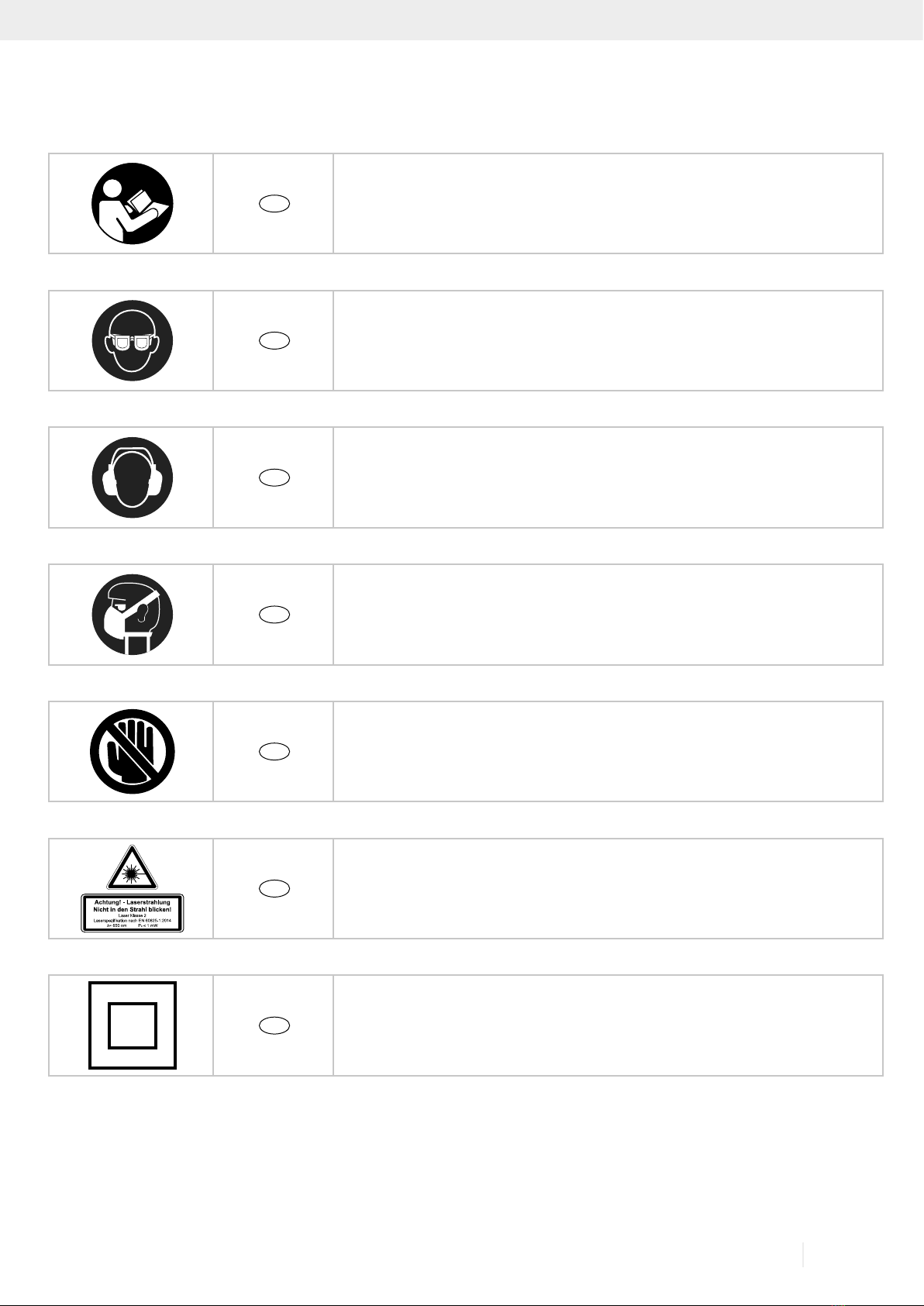Click the read instruction manual symbol
924x1306 pixels.
(x=133, y=204)
